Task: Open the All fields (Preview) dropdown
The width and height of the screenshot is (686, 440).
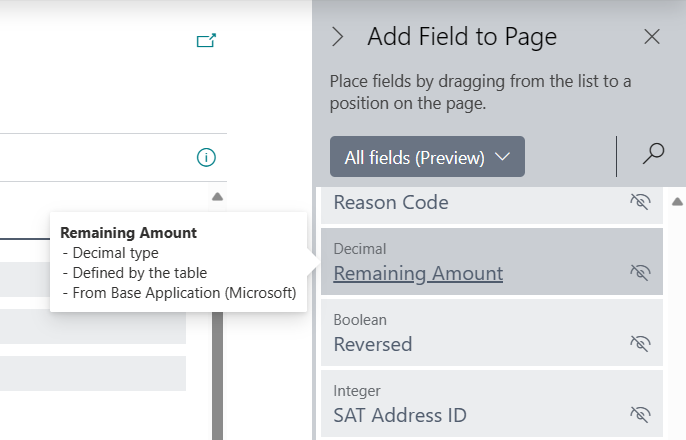Action: coord(427,157)
